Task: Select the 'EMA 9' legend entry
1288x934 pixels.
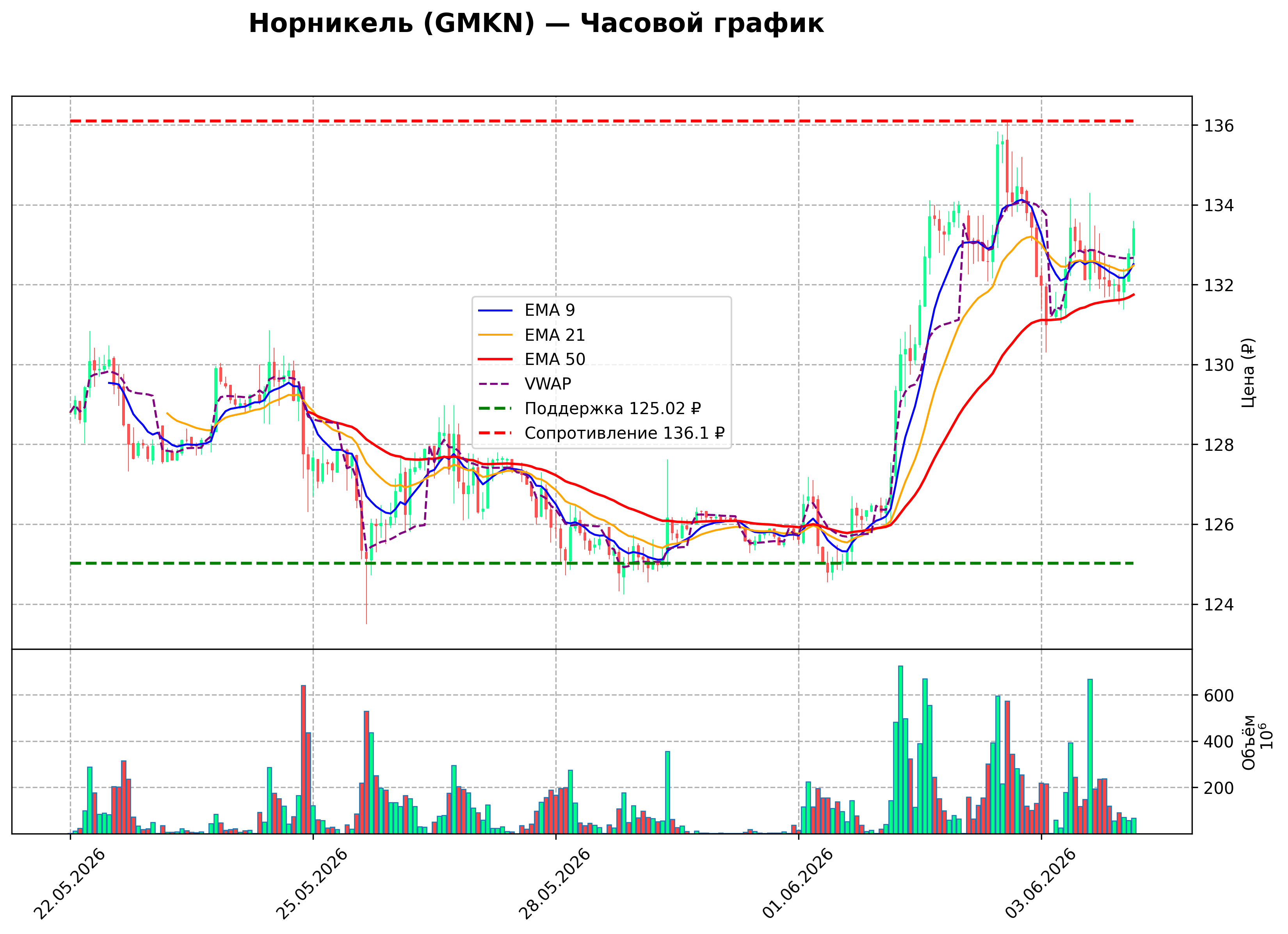Action: coord(550,310)
